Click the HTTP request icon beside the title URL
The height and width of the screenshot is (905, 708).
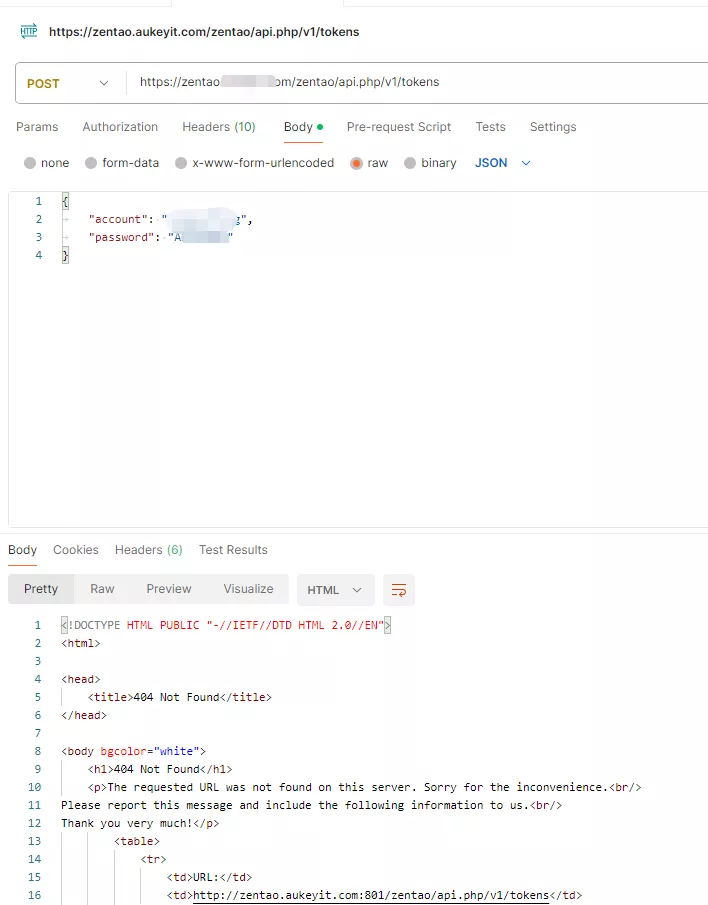pyautogui.click(x=29, y=31)
